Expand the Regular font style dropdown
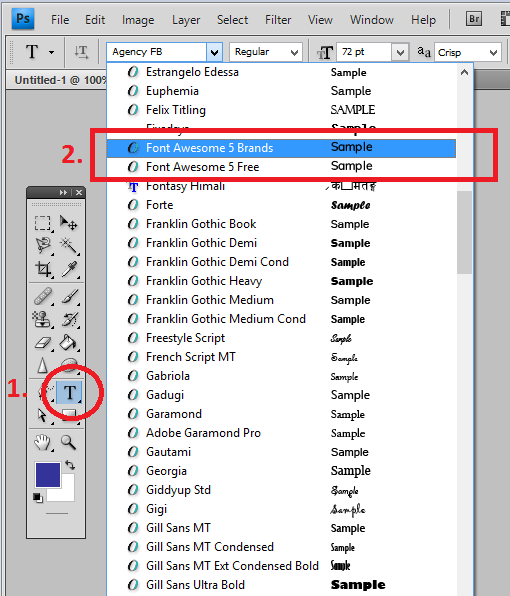The height and width of the screenshot is (596, 510). coord(266,52)
